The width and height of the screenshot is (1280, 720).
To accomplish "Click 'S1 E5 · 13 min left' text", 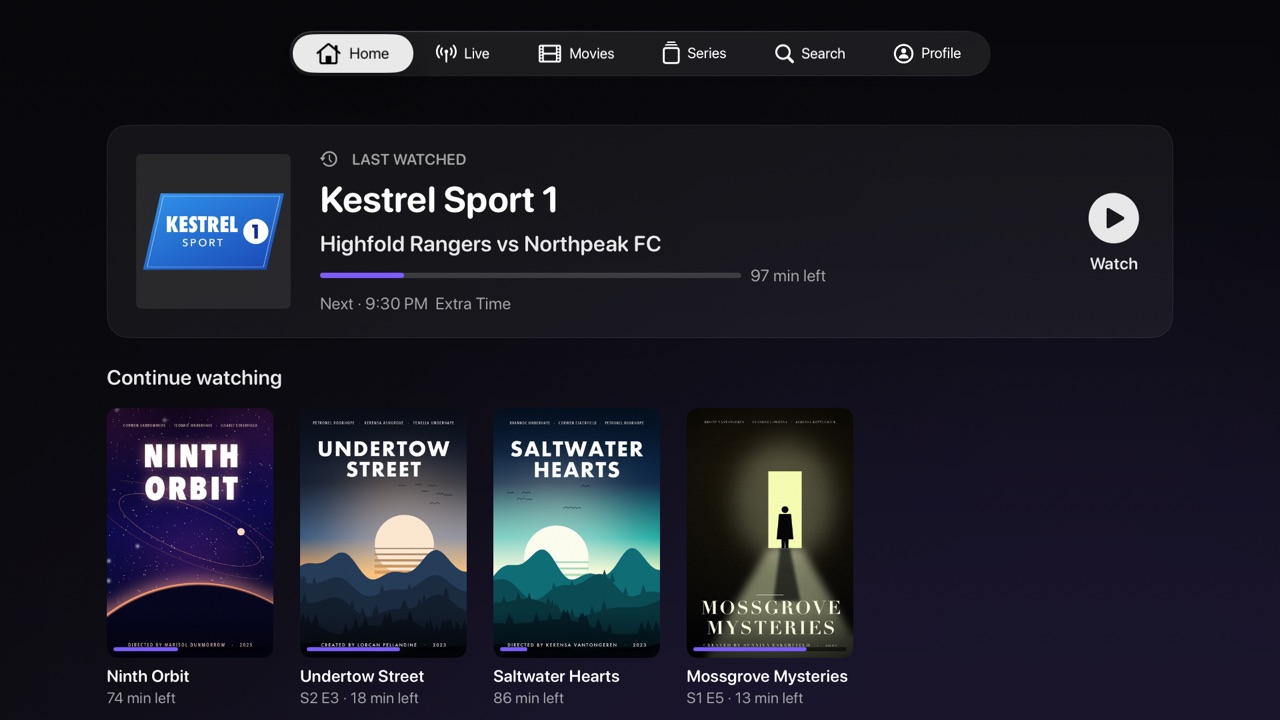I will [745, 698].
